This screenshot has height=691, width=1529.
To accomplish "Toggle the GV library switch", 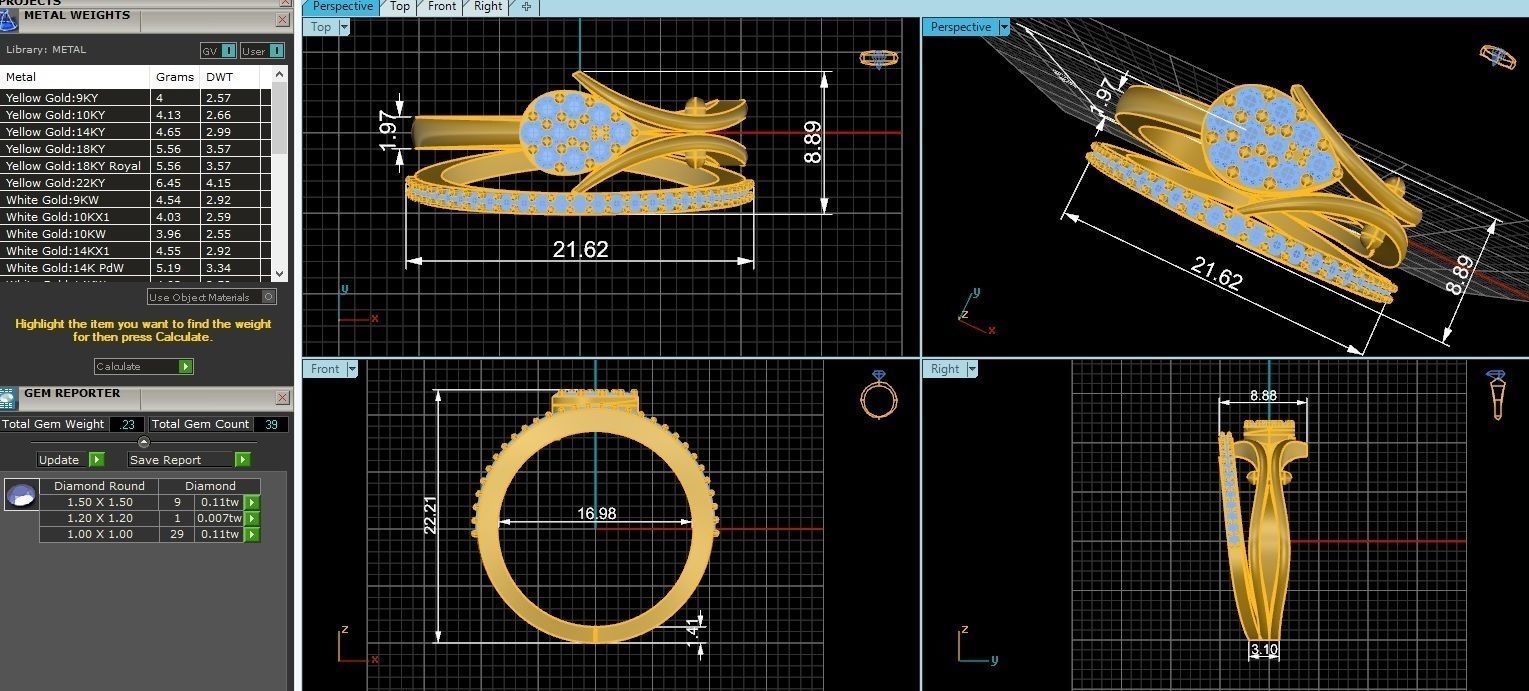I will pos(219,51).
